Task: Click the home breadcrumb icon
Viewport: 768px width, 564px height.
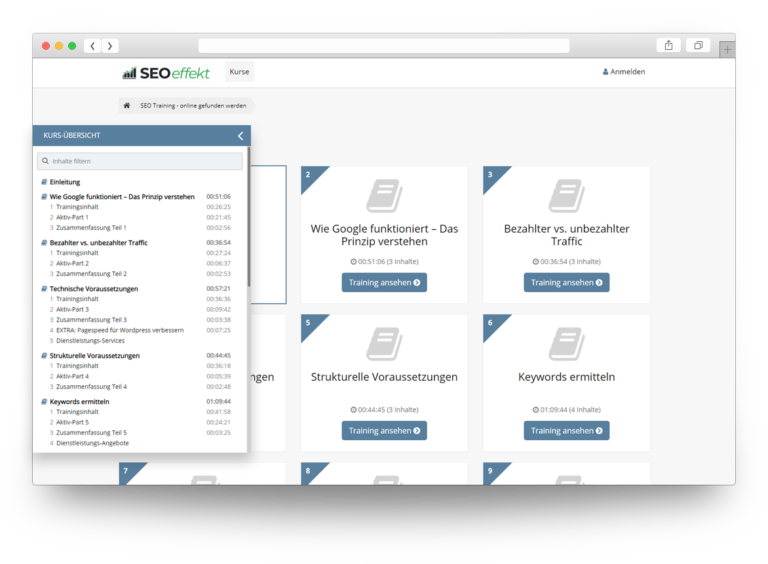Action: coord(126,105)
